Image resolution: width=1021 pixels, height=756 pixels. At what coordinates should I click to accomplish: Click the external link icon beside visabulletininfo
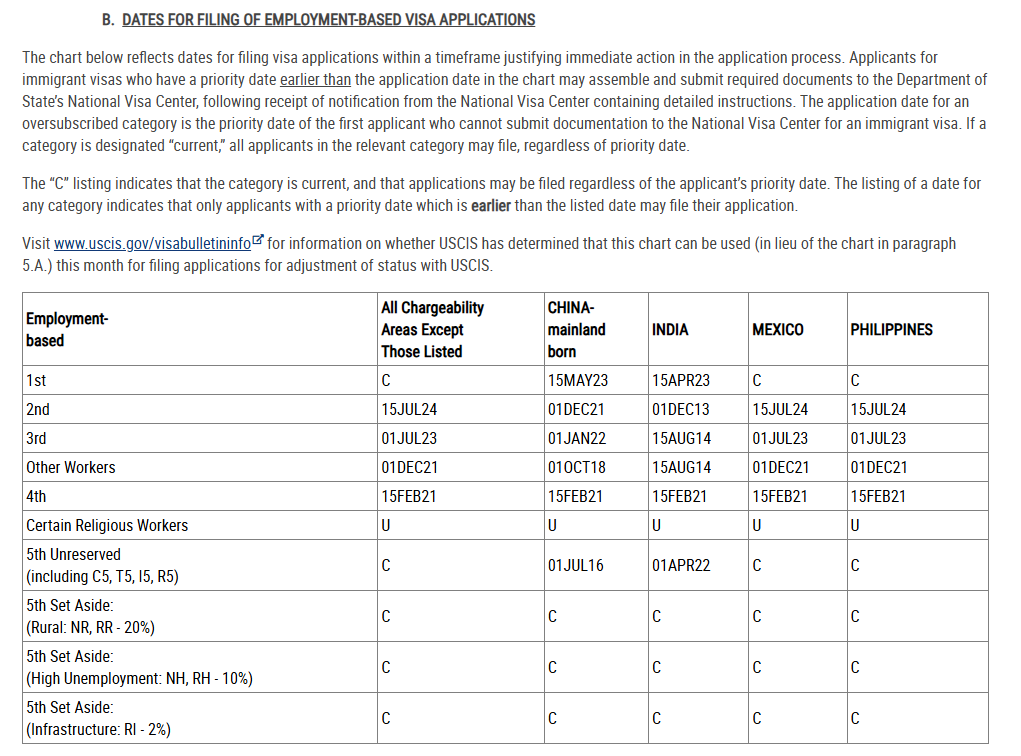point(259,241)
